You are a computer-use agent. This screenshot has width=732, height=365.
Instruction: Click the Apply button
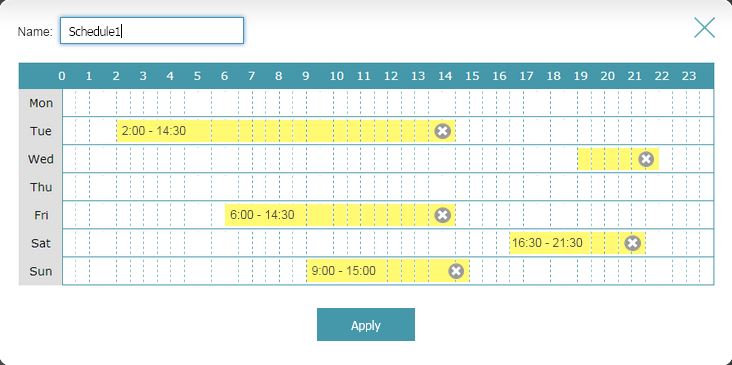(366, 324)
